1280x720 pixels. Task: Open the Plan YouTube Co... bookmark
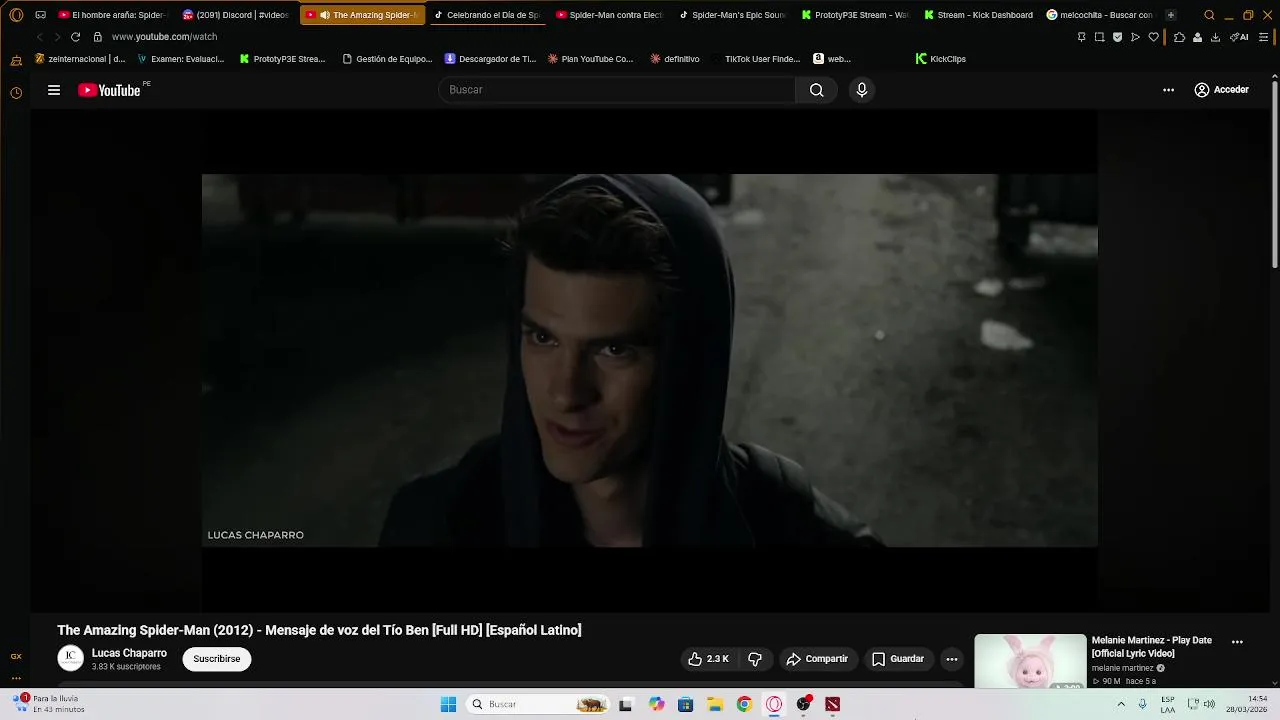pos(590,59)
